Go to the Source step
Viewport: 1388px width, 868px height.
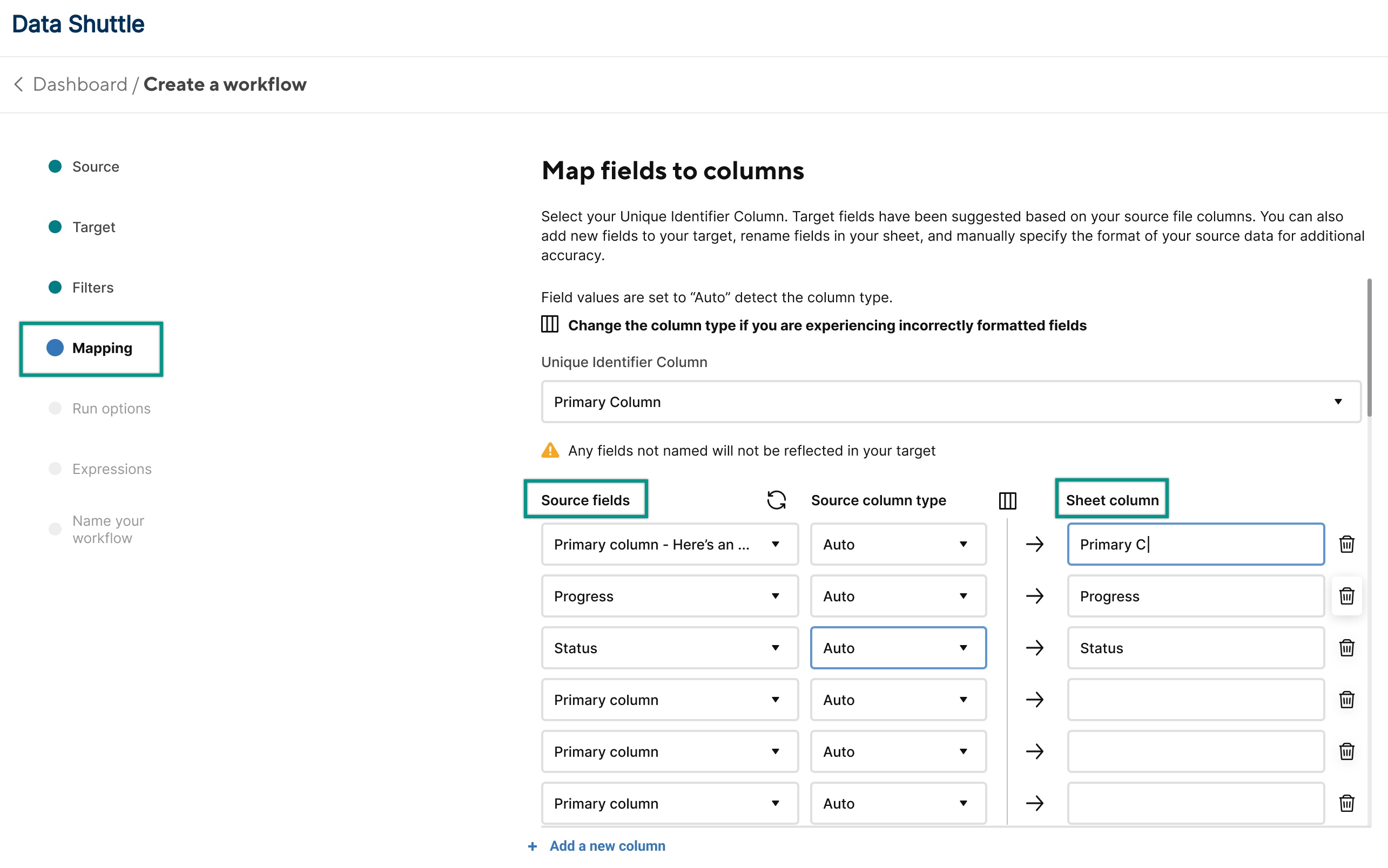pyautogui.click(x=96, y=166)
